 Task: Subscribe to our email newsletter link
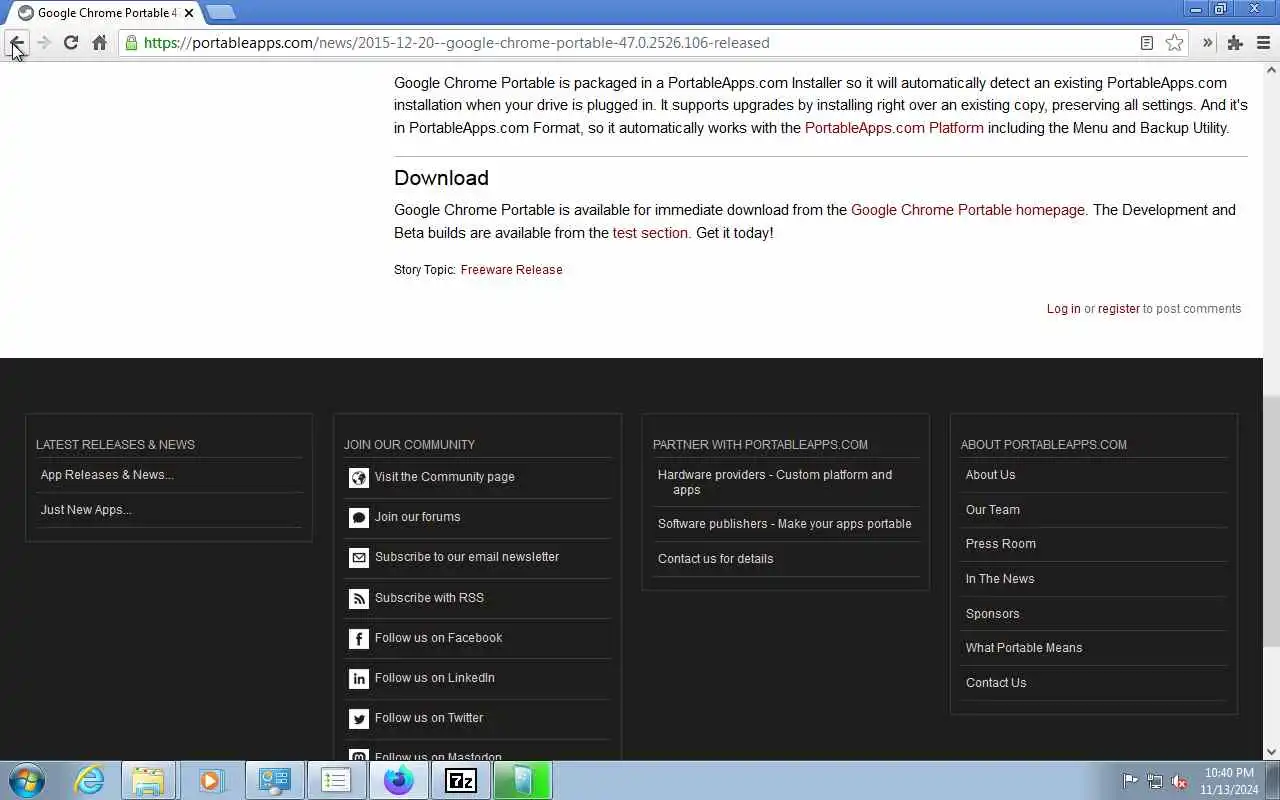pyautogui.click(x=467, y=557)
